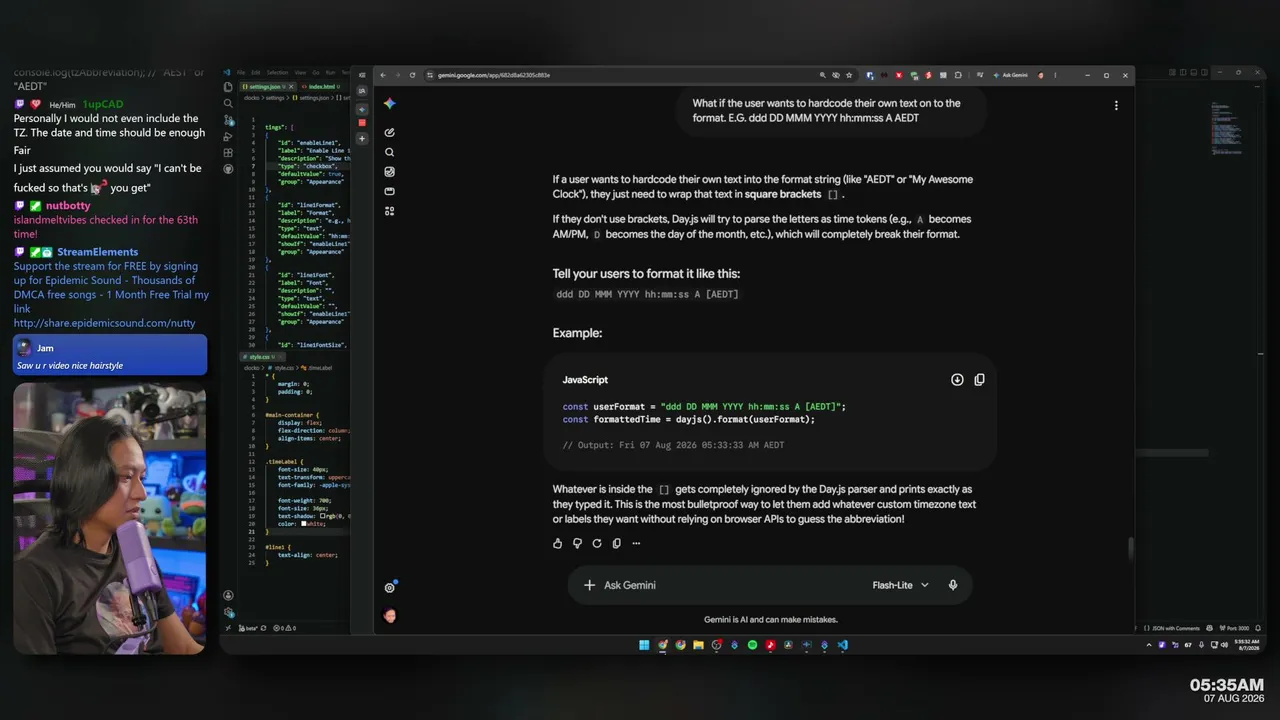Open the Selection menu in VS Code
1280x720 pixels.
277,73
